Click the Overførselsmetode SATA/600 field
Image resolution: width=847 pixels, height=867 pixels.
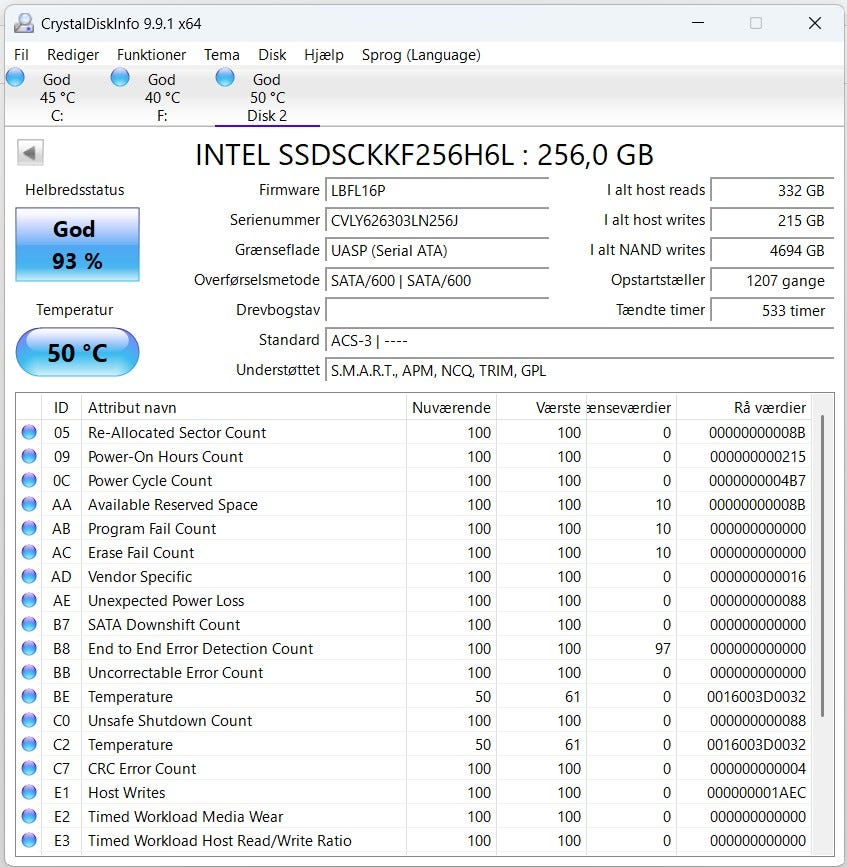tap(437, 280)
